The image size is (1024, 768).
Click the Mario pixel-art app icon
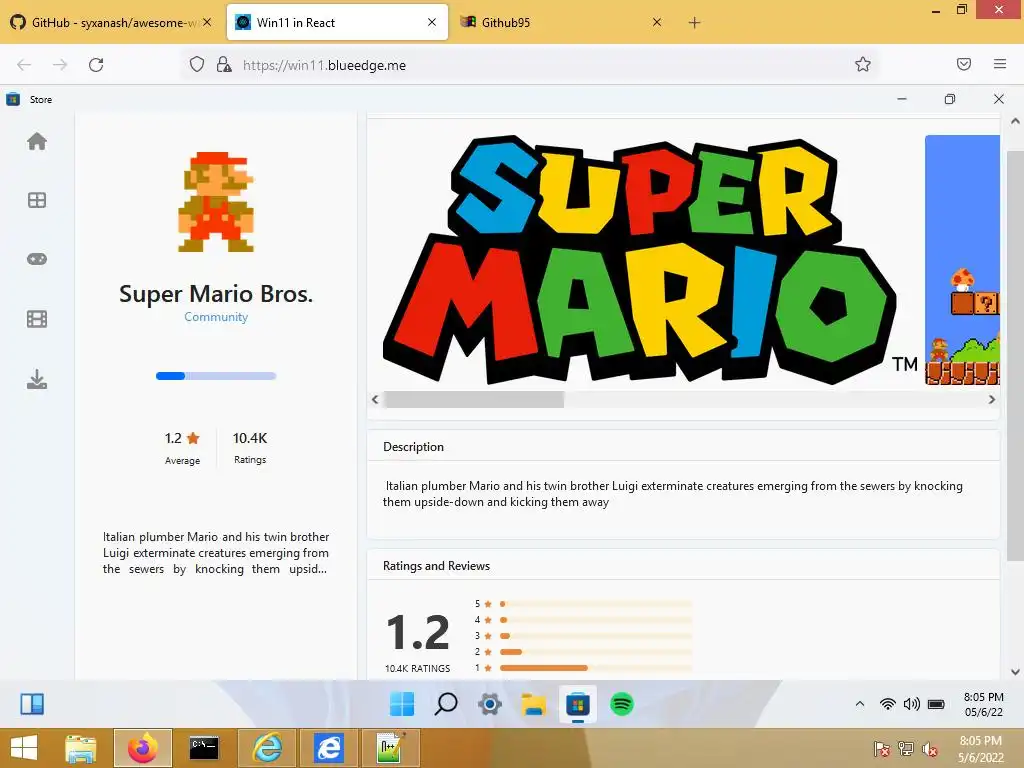pos(216,202)
